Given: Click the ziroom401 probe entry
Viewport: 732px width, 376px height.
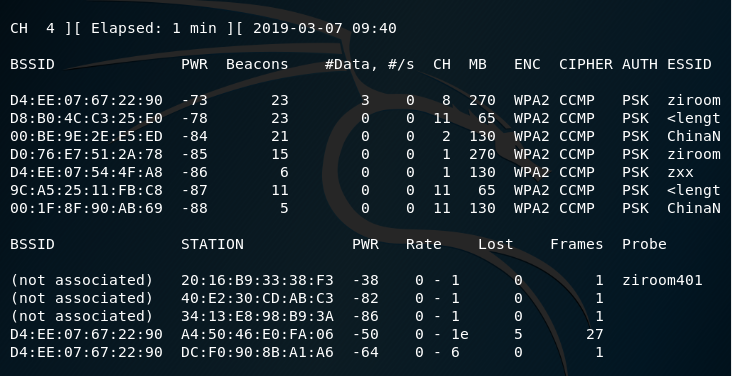Looking at the screenshot, I should coord(662,280).
